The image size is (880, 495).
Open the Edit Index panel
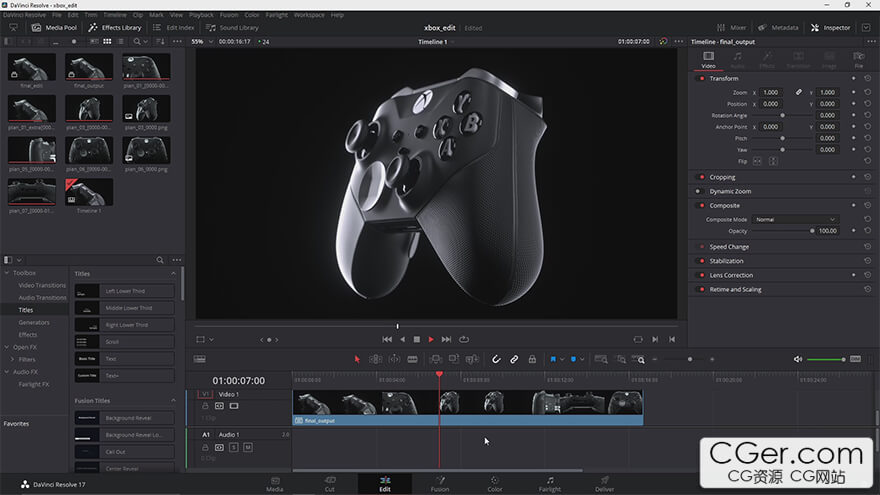173,28
